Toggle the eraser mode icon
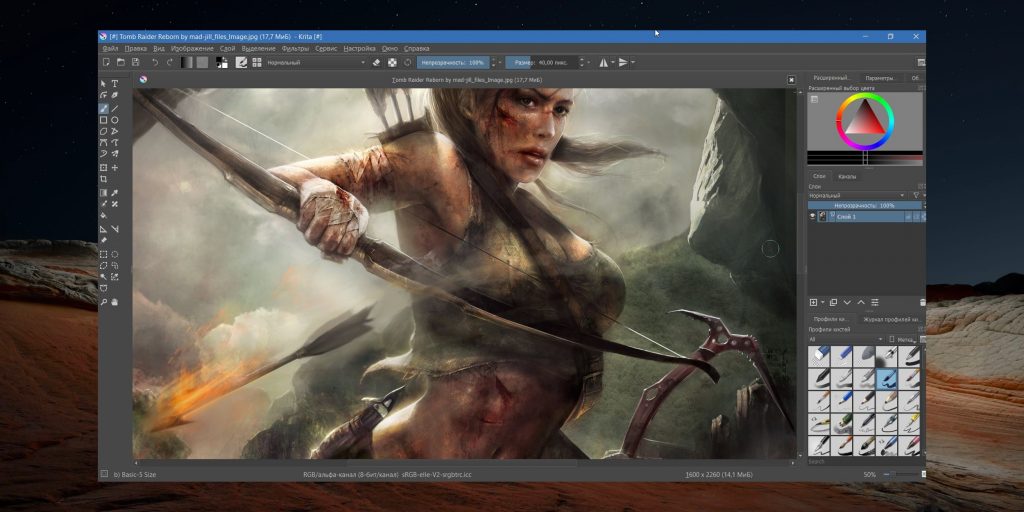This screenshot has width=1024, height=512. (x=377, y=62)
